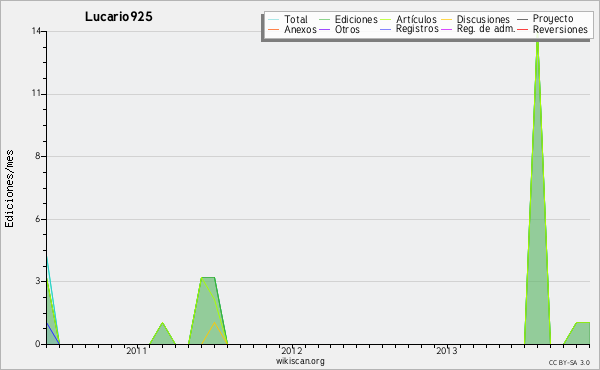Select the Registros legend label
The width and height of the screenshot is (600, 370).
coord(417,29)
